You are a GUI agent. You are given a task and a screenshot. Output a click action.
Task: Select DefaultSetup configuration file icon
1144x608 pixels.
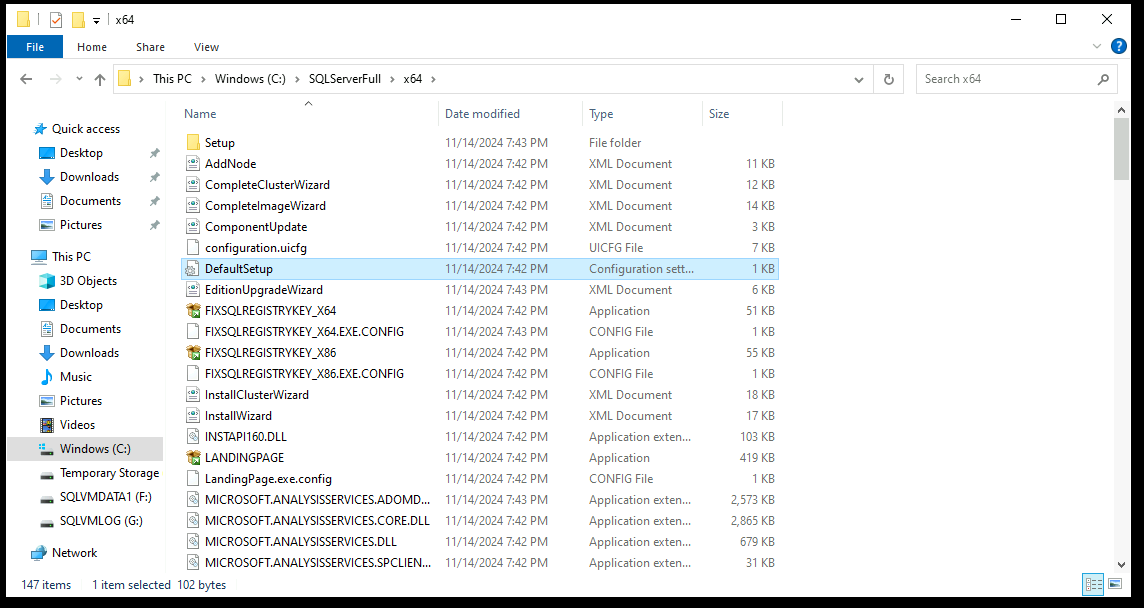[x=193, y=269]
